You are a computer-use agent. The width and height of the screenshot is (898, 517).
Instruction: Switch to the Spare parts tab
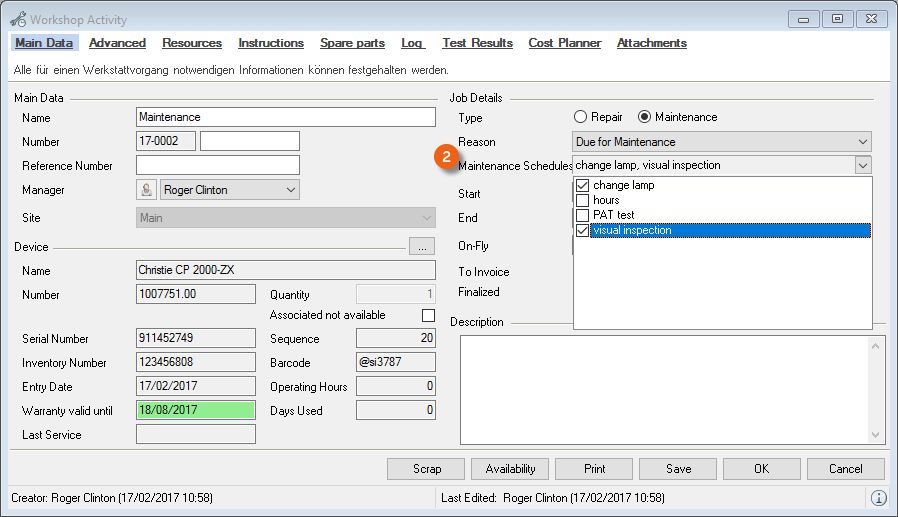coord(352,43)
